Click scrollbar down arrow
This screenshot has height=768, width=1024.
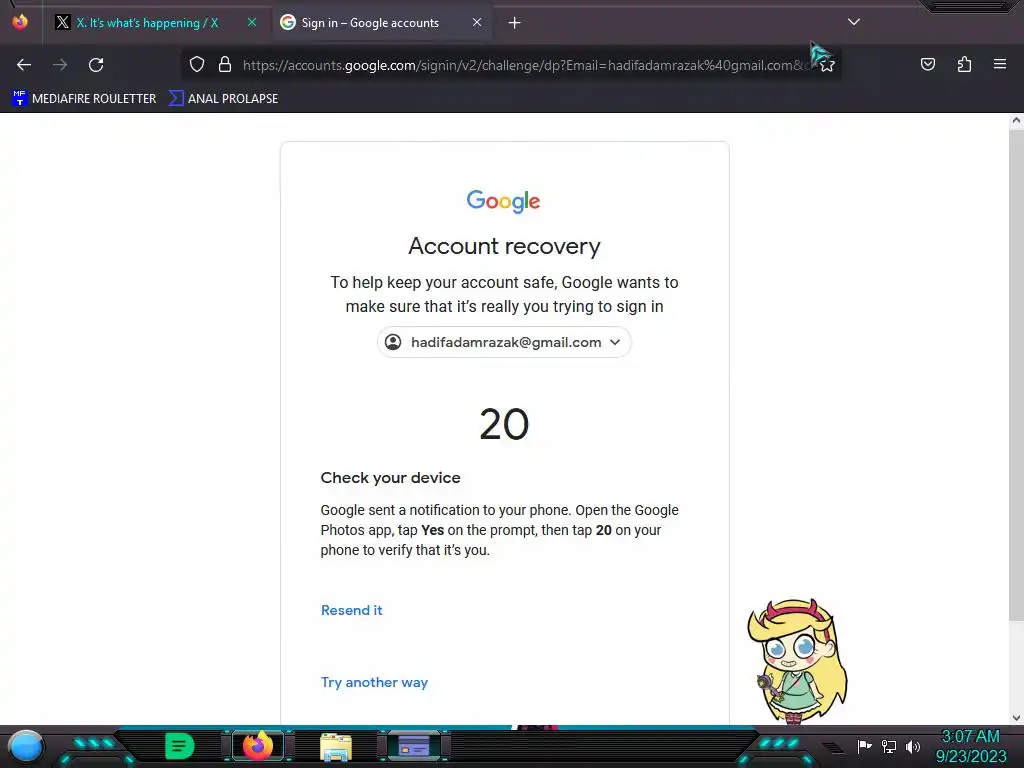tap(1016, 717)
